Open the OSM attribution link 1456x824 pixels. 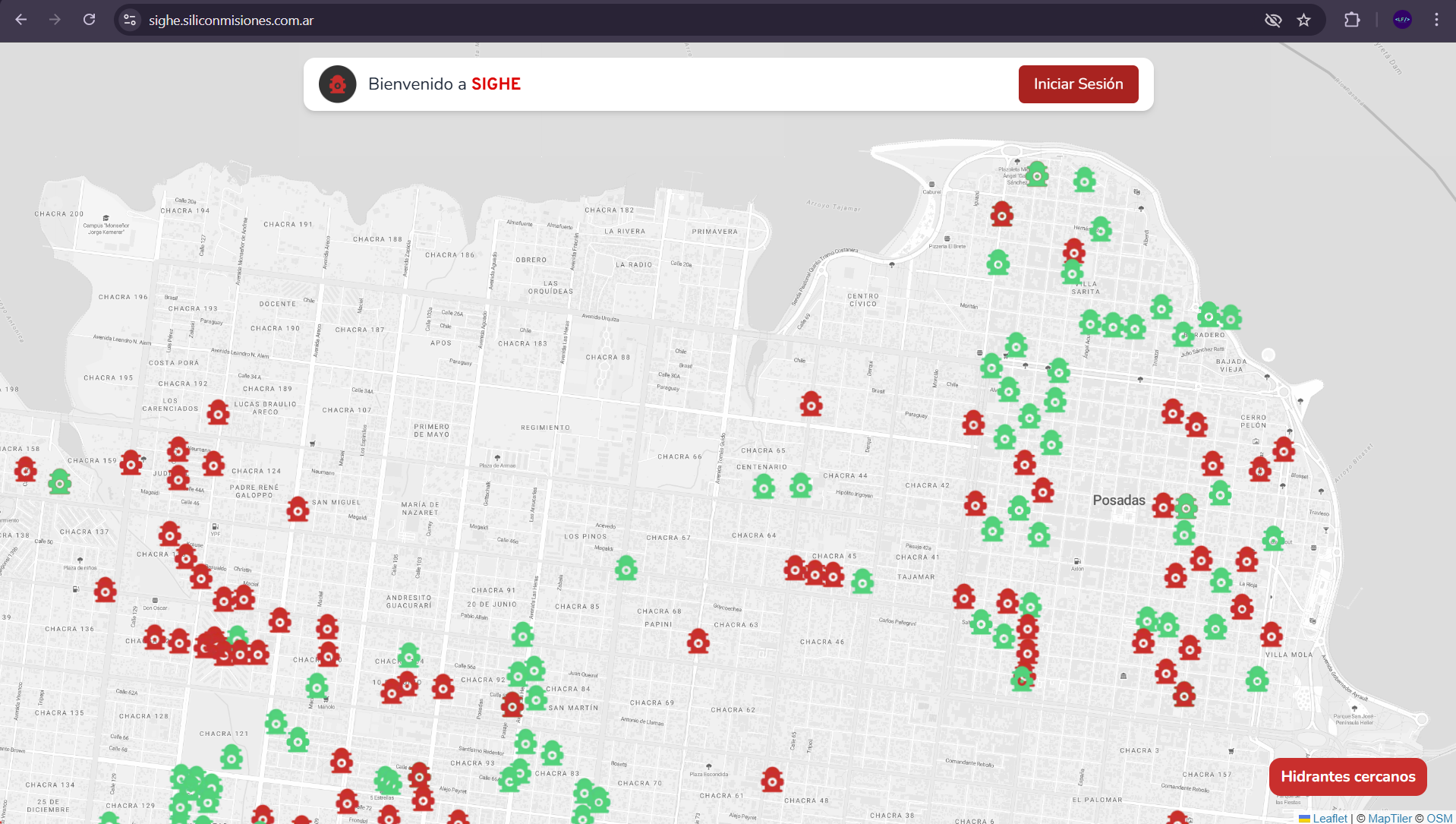click(x=1439, y=818)
